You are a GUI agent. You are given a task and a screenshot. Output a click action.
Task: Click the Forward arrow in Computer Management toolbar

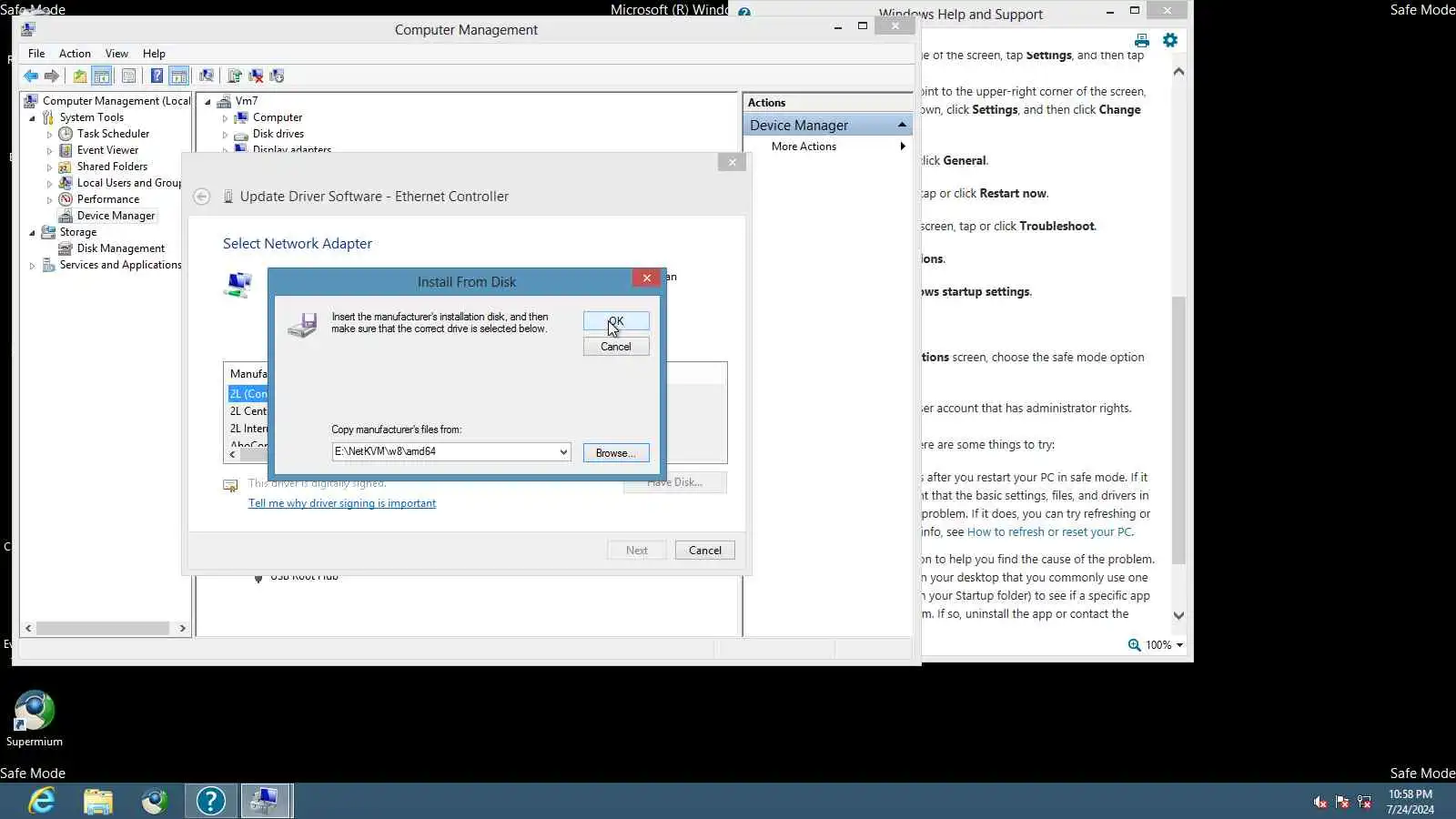pyautogui.click(x=52, y=76)
